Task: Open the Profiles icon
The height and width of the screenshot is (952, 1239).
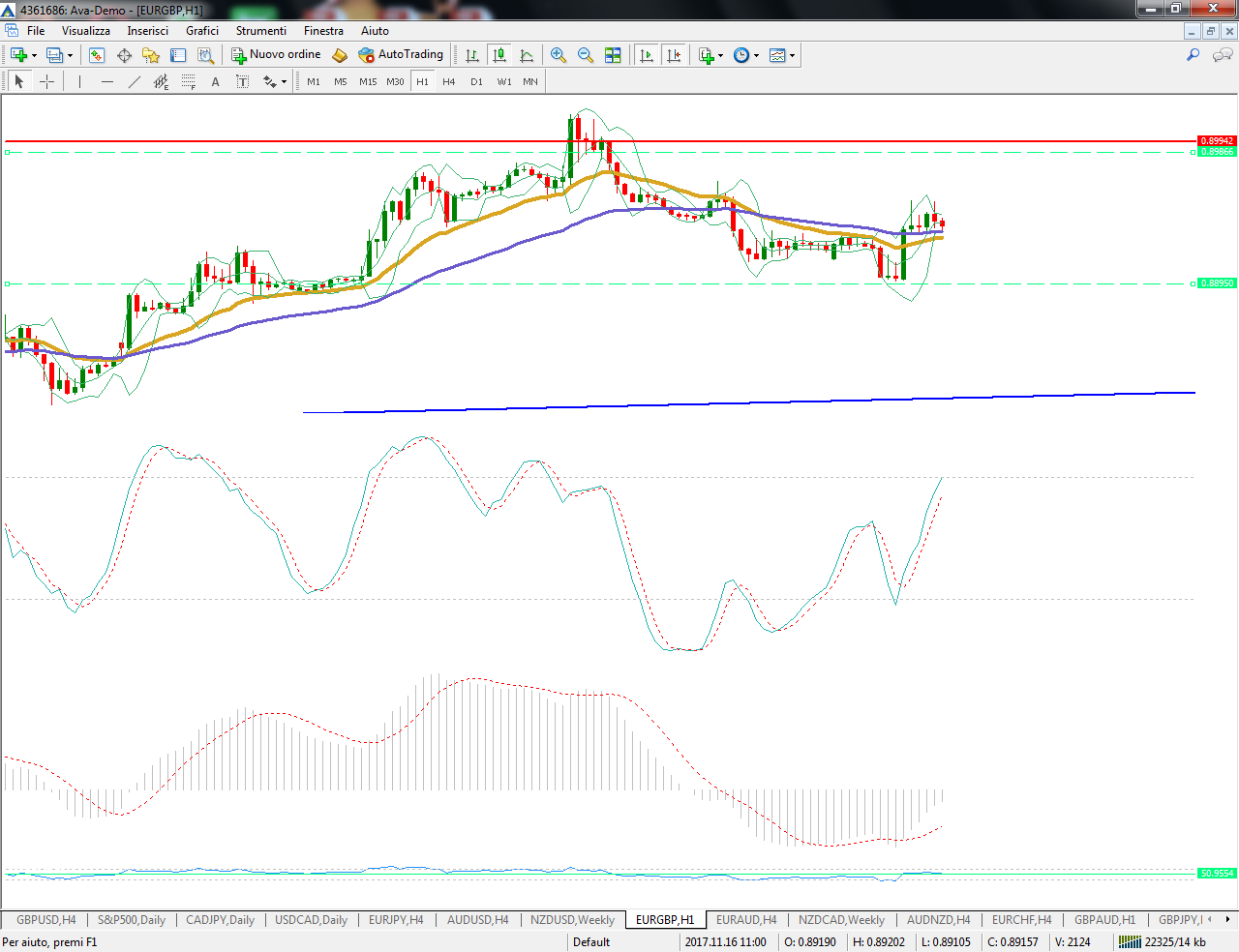Action: pos(54,55)
